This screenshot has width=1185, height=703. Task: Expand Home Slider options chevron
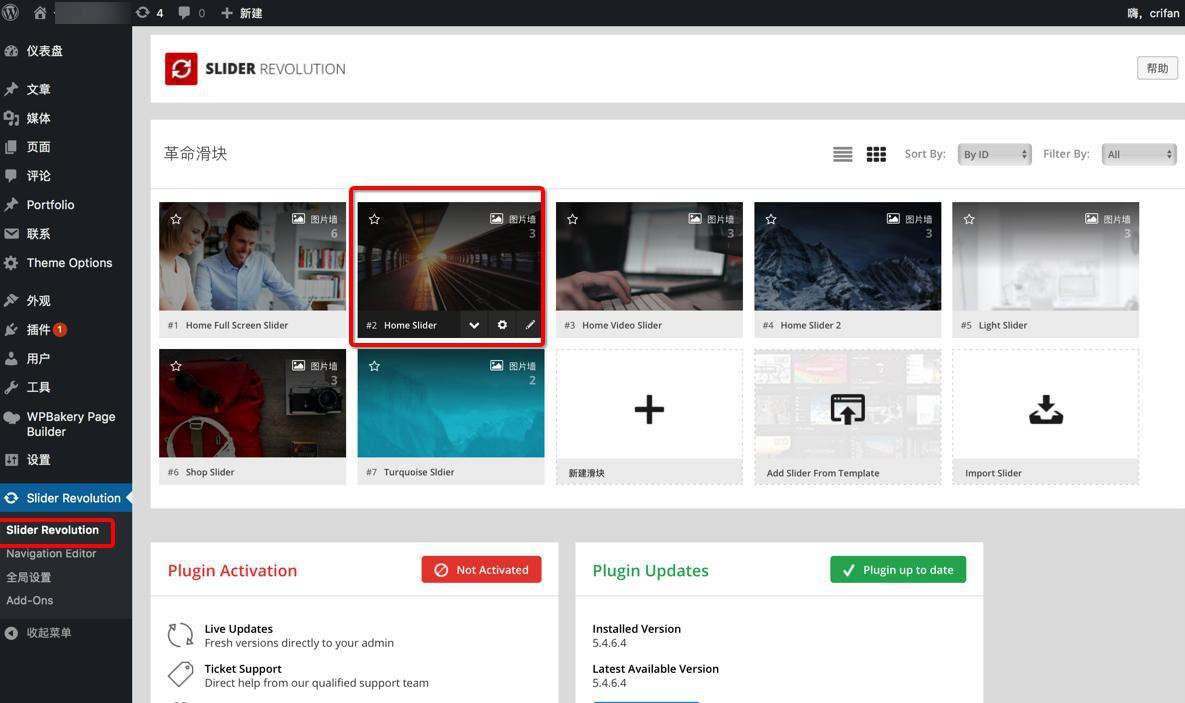click(474, 325)
